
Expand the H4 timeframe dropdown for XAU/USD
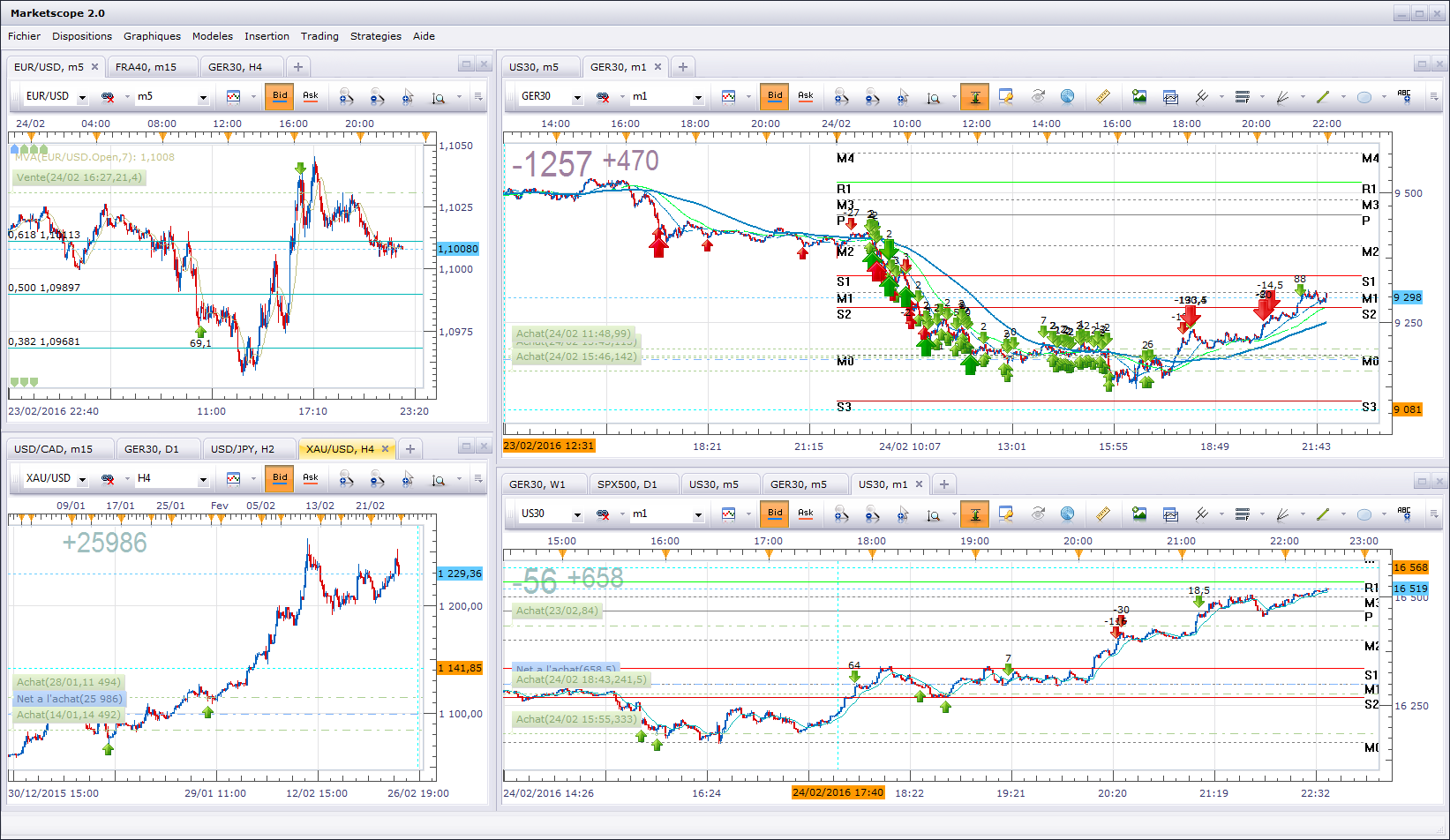tap(202, 479)
